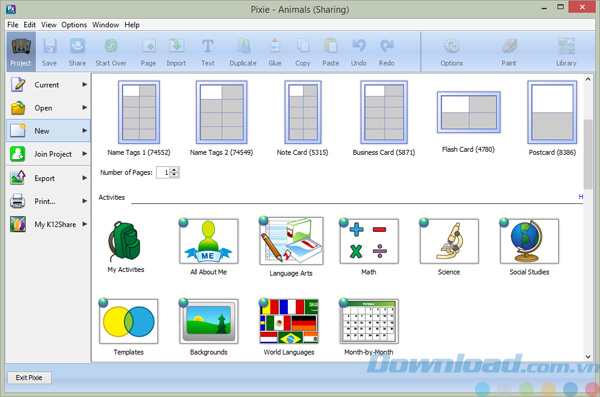Click the vertical scrollbar up arrow

pyautogui.click(x=588, y=79)
